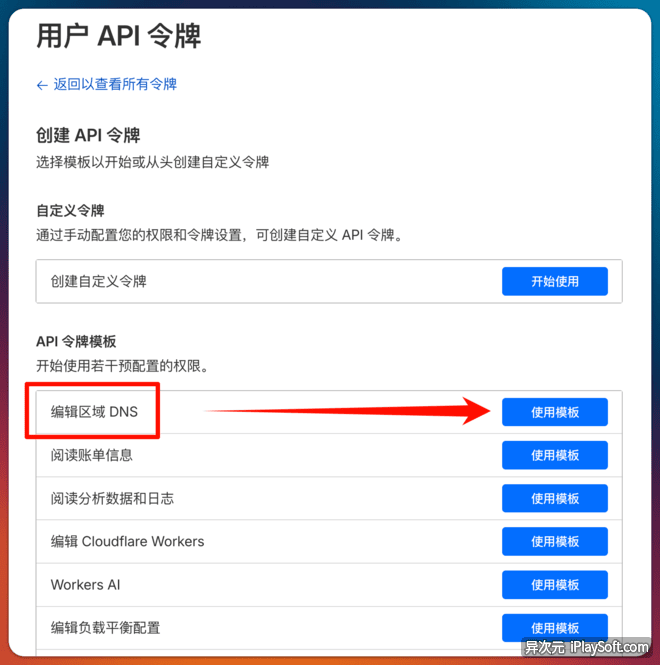This screenshot has height=665, width=660.
Task: Click 使用模板 for 编辑区域 DNS
Action: (x=554, y=412)
